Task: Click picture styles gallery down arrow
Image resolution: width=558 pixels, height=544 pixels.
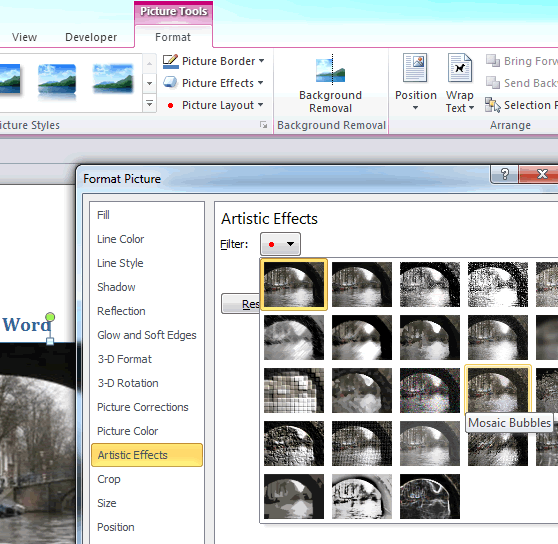Action: [x=149, y=83]
